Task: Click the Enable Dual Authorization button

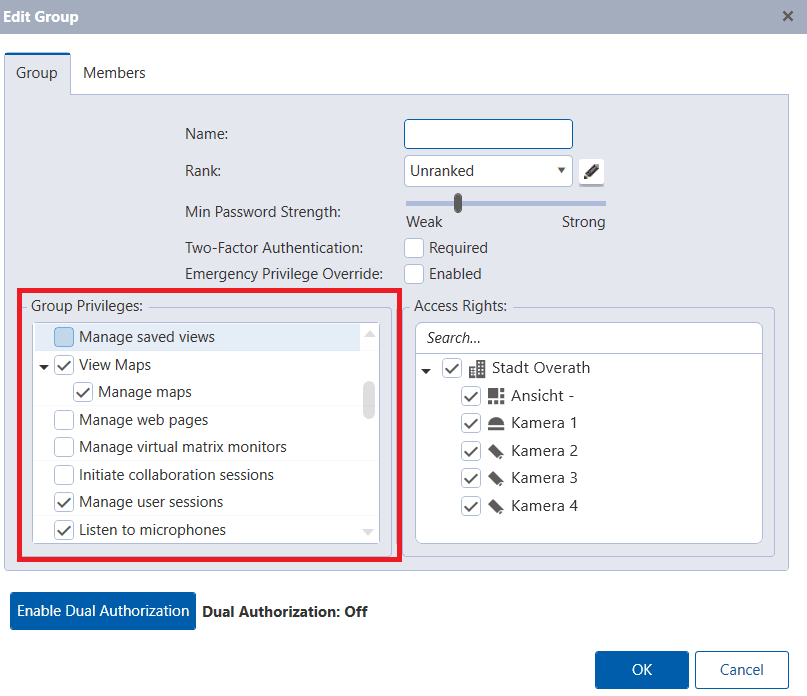Action: 103,611
